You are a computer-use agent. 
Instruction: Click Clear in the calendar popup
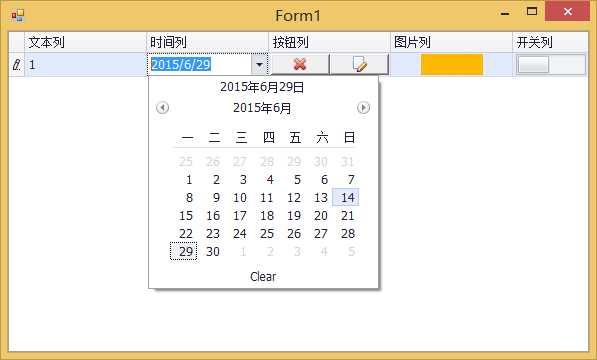(263, 277)
